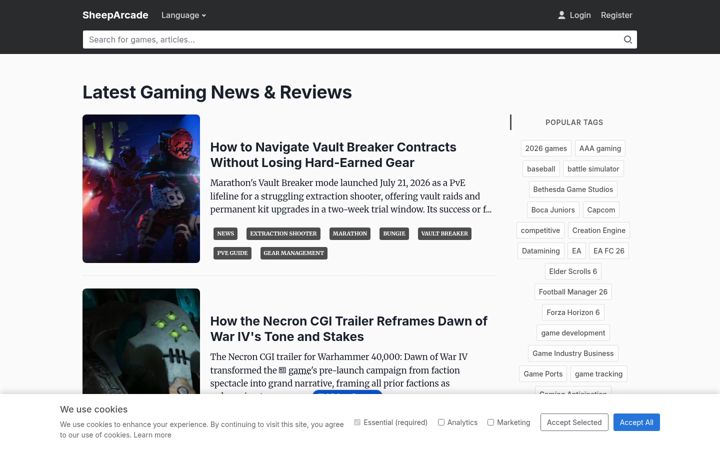Open the Language dropdown

(183, 15)
